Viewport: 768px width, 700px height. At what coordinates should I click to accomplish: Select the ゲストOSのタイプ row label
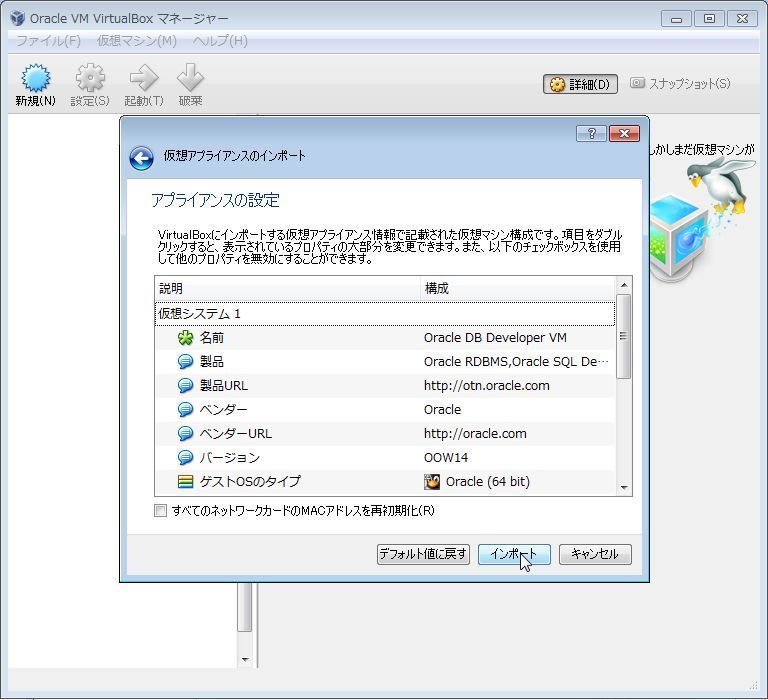tap(250, 482)
